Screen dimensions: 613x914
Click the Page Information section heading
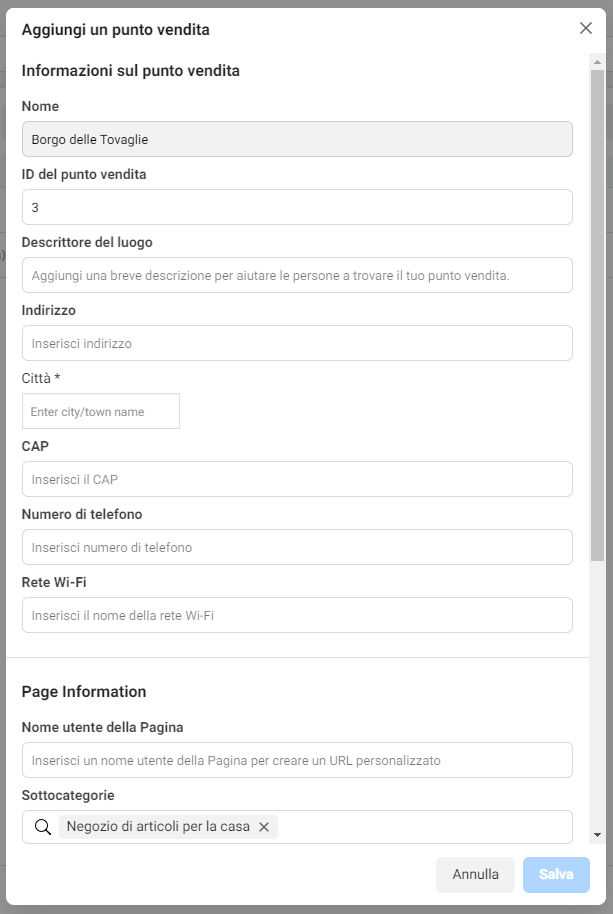84,692
